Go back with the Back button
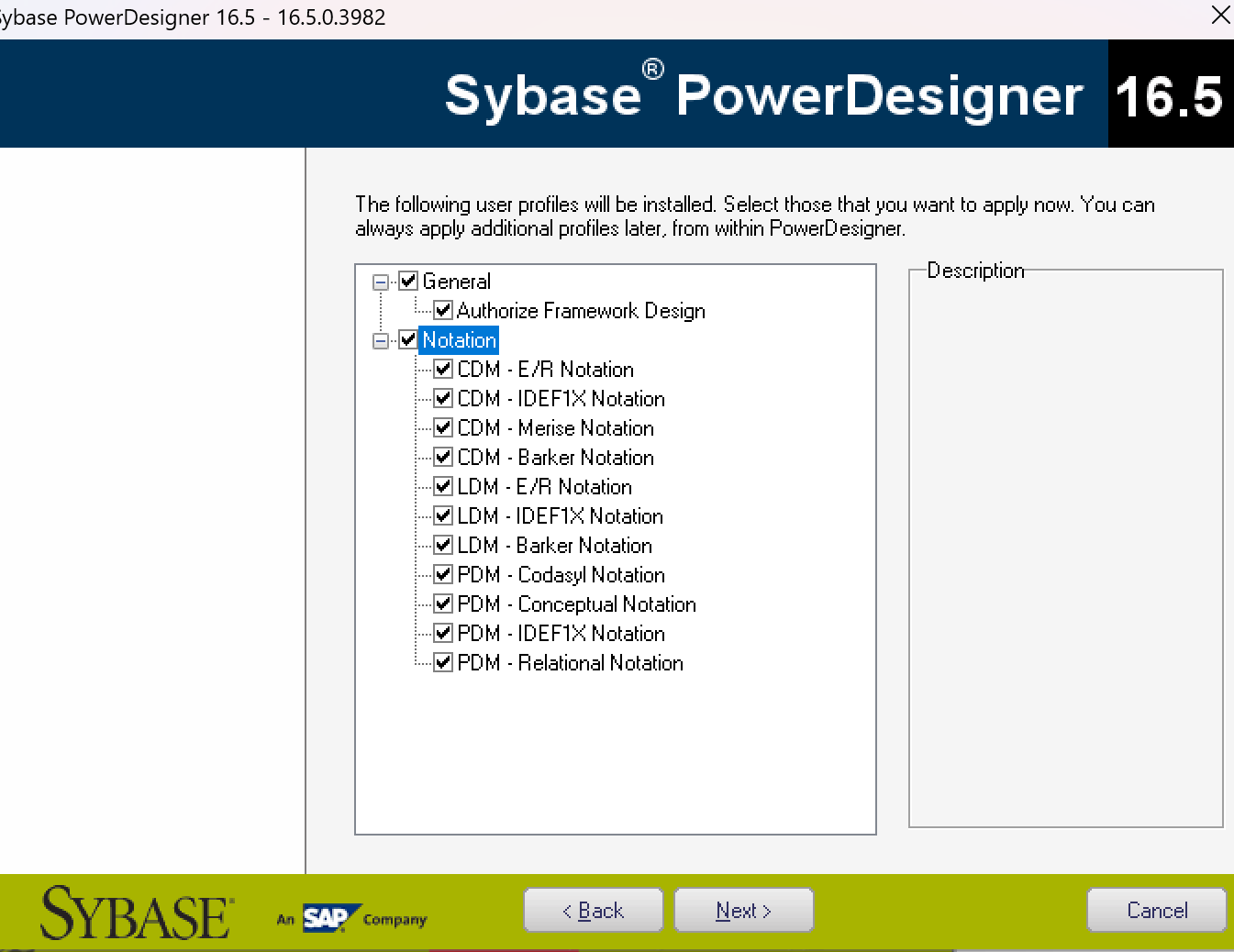 click(593, 910)
